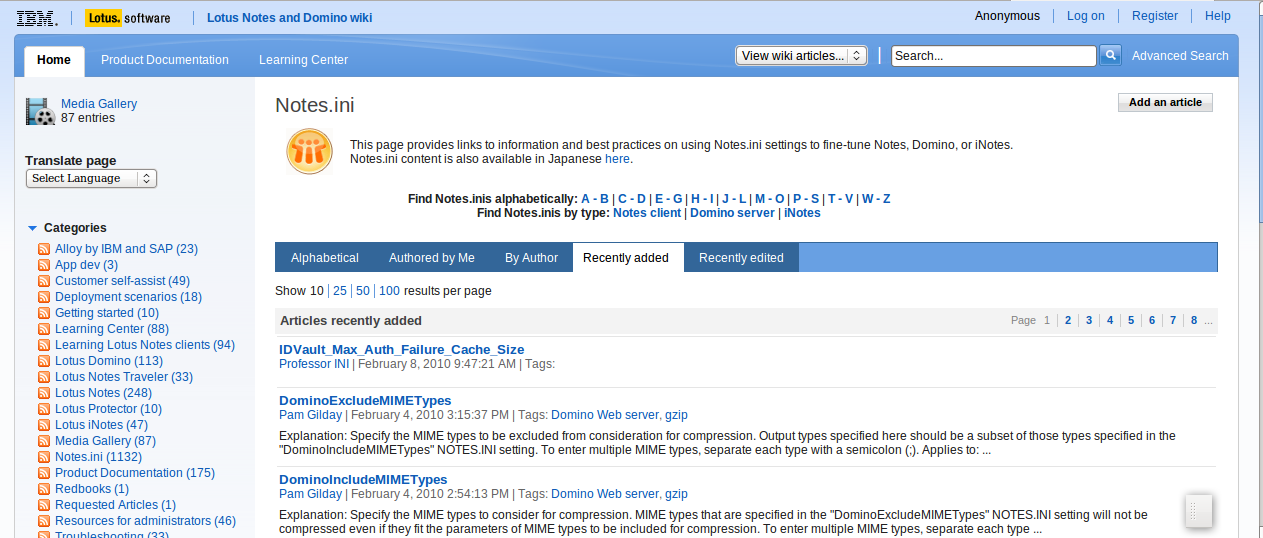
Task: Click the Lotus Notes and Domino wiki title
Action: tap(289, 17)
